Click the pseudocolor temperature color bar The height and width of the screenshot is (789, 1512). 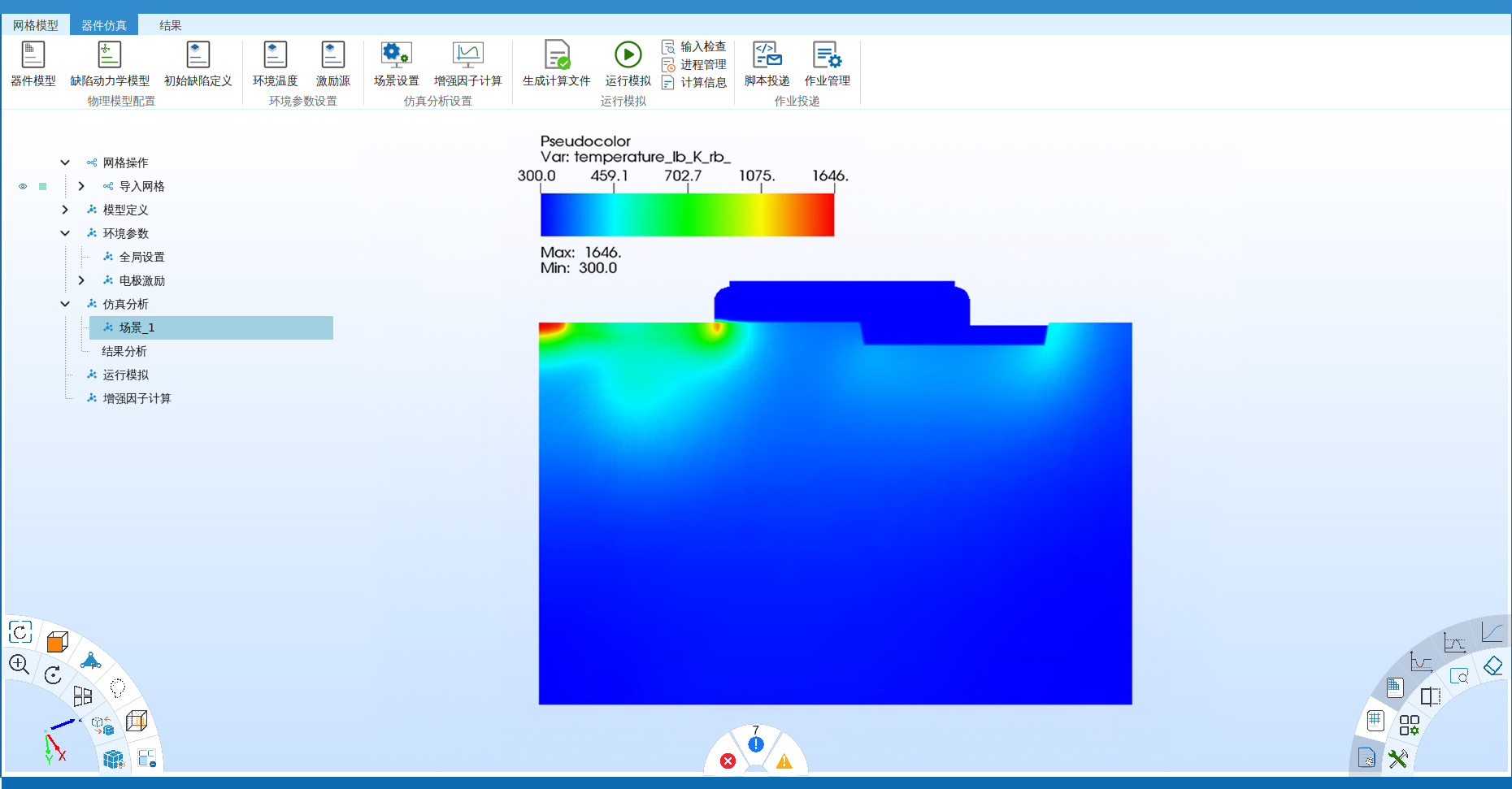click(x=687, y=215)
